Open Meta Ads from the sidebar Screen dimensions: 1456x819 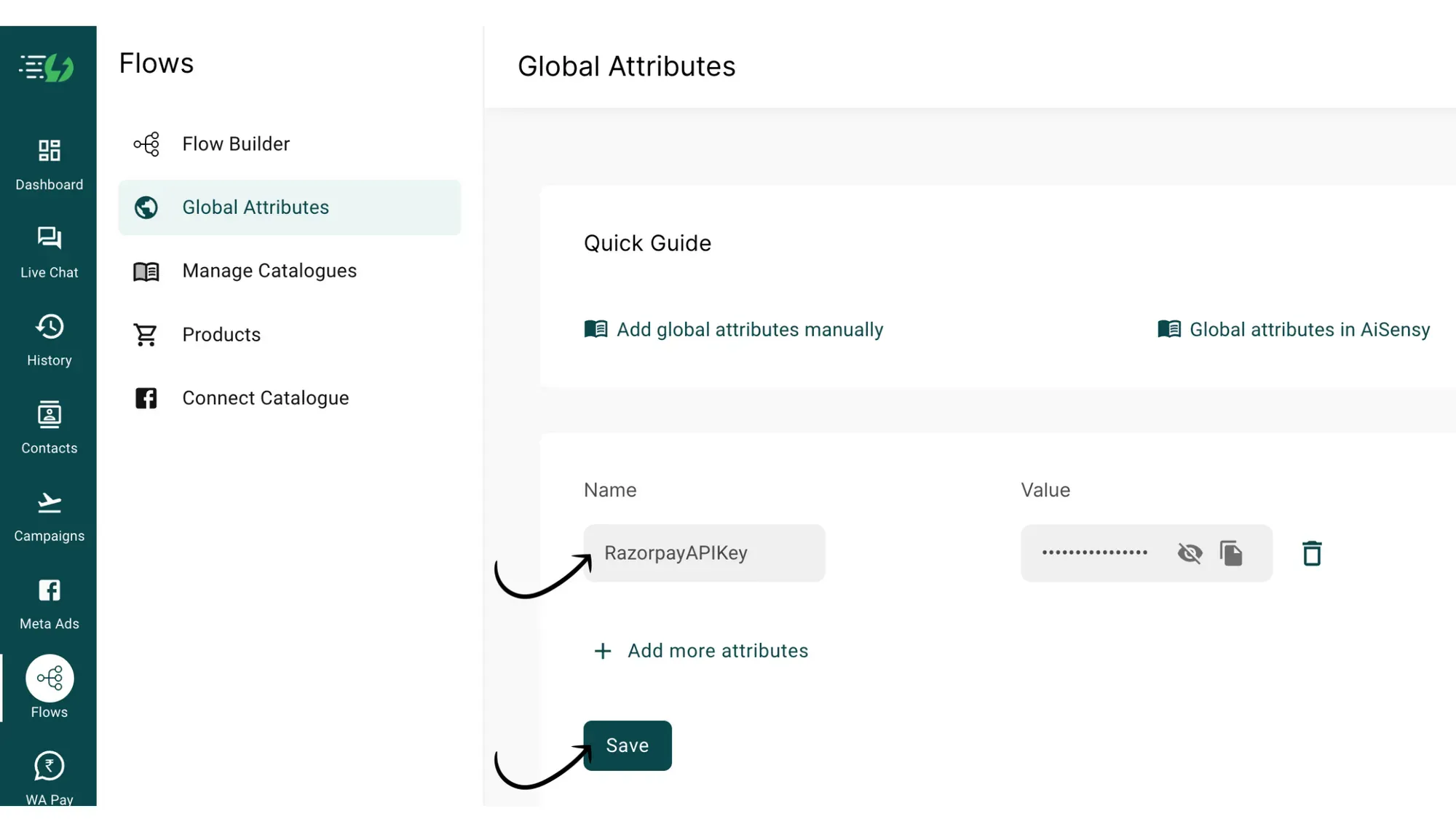(x=49, y=602)
